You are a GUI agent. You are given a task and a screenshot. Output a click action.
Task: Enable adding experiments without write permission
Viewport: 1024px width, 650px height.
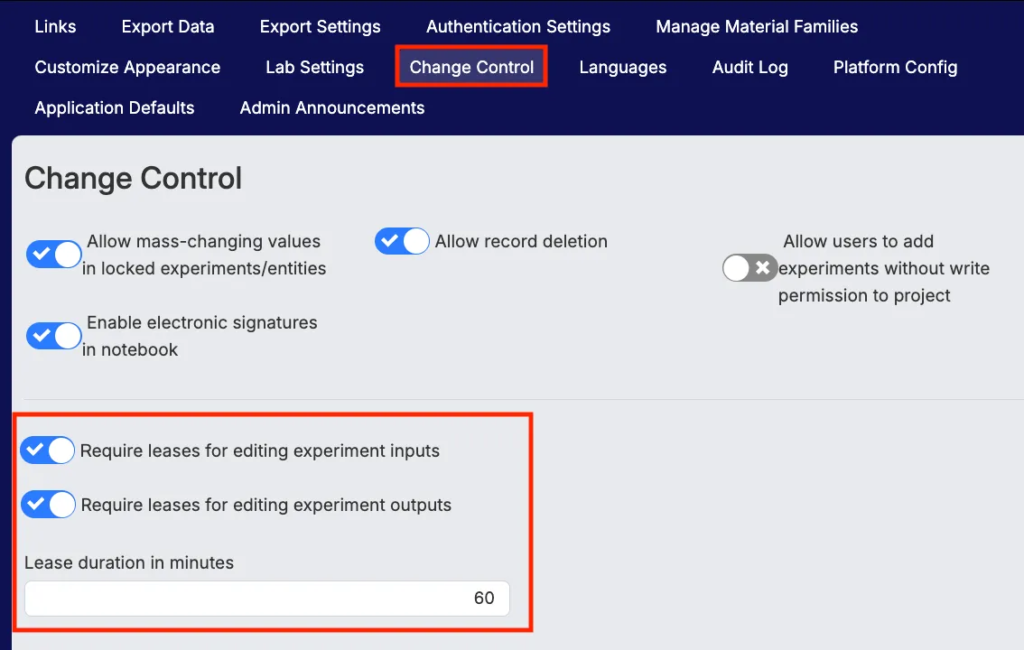pyautogui.click(x=749, y=268)
